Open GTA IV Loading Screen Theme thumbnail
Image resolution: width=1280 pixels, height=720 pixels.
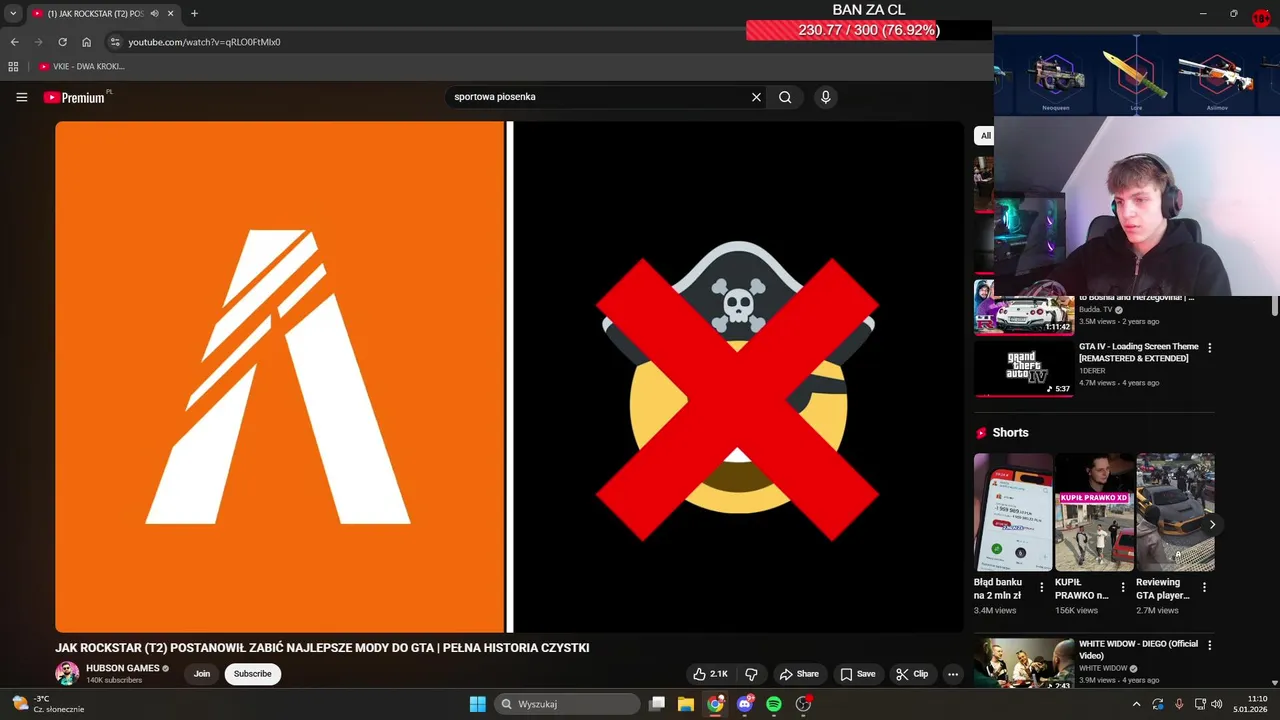coord(1024,368)
